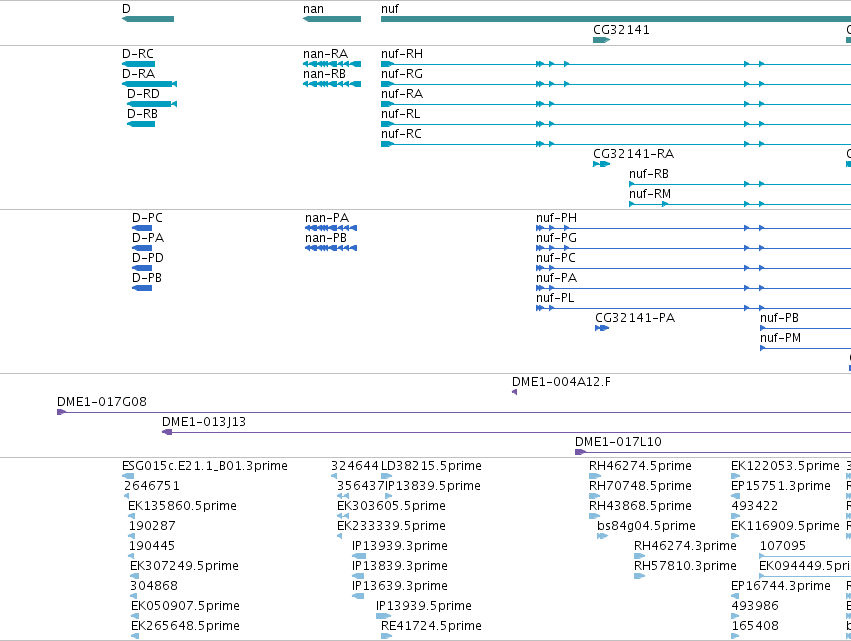
Task: Select the bs84g04.5prime EST label
Action: (x=646, y=526)
